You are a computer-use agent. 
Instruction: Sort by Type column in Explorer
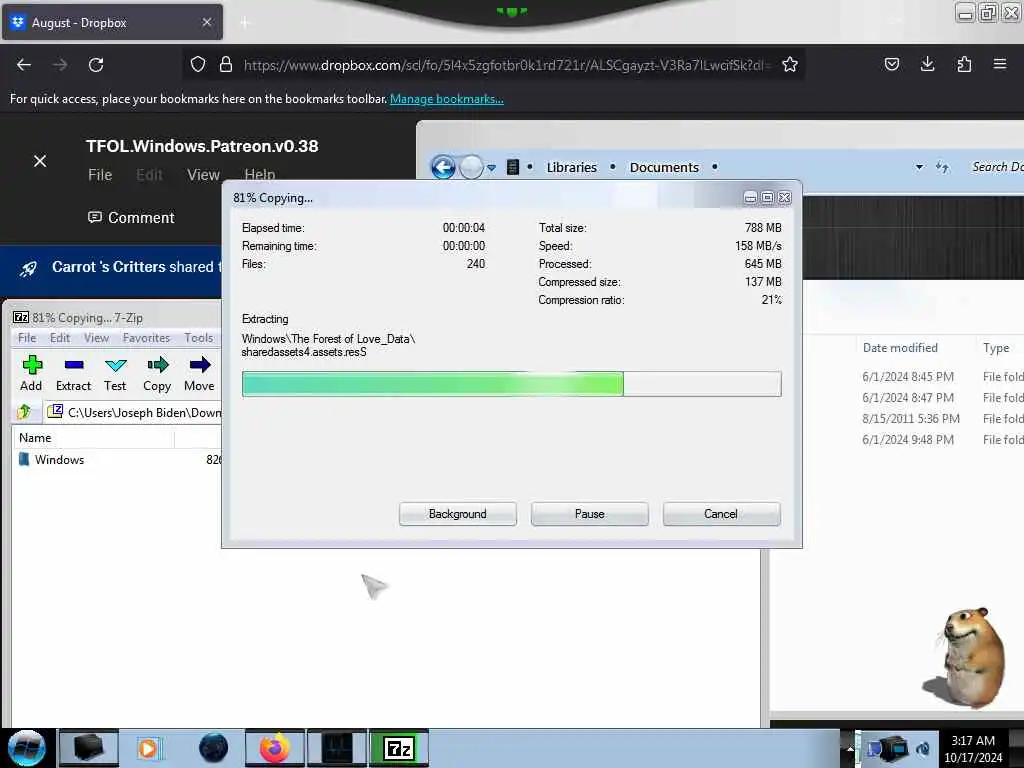(x=999, y=348)
